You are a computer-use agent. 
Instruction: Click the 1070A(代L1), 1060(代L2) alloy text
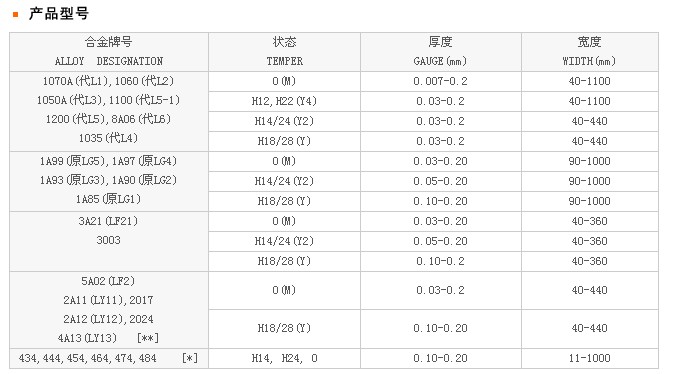[x=108, y=81]
